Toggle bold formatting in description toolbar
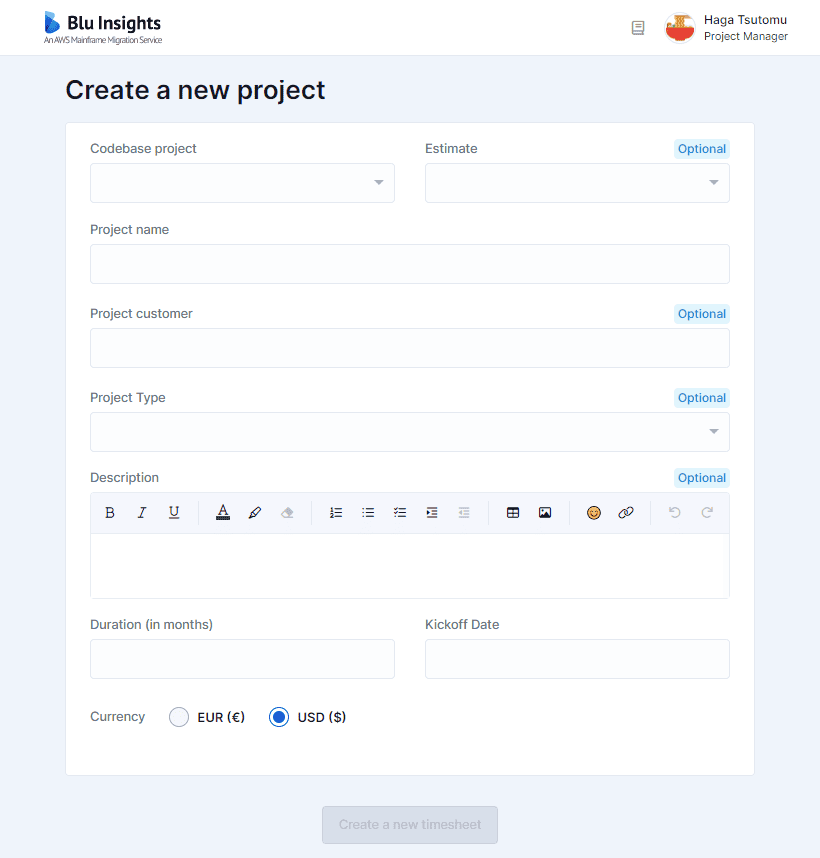Image resolution: width=820 pixels, height=858 pixels. coord(109,513)
